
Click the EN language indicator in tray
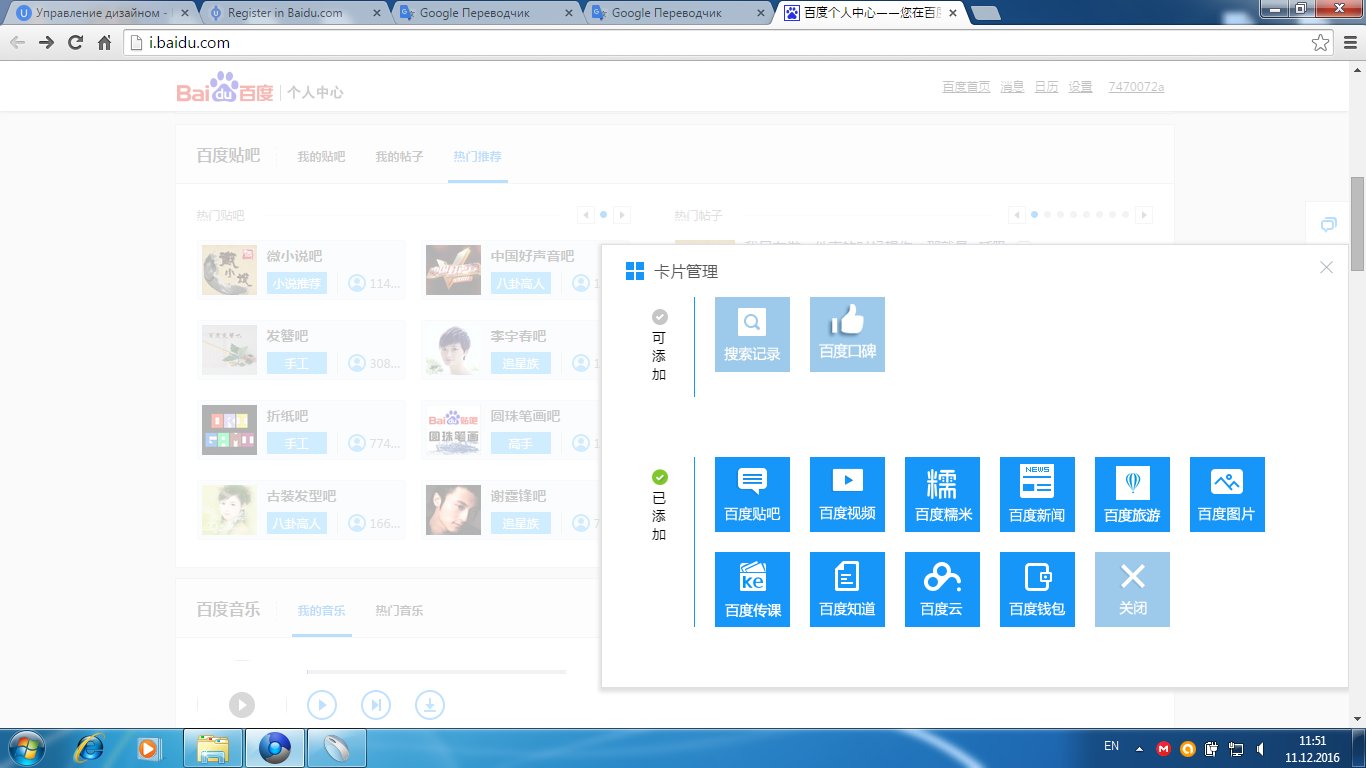point(1111,746)
